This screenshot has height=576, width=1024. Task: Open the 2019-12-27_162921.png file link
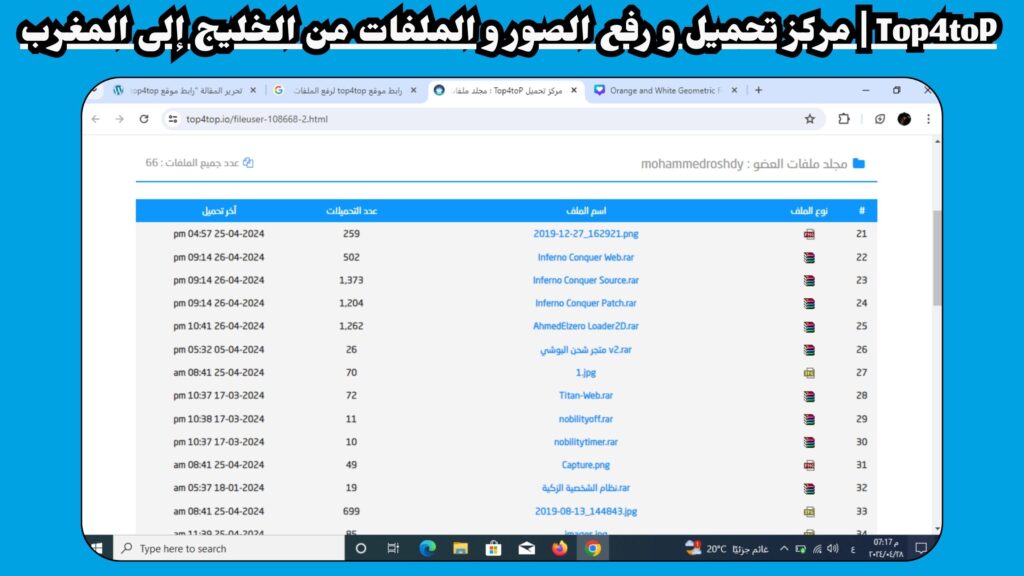click(x=585, y=233)
